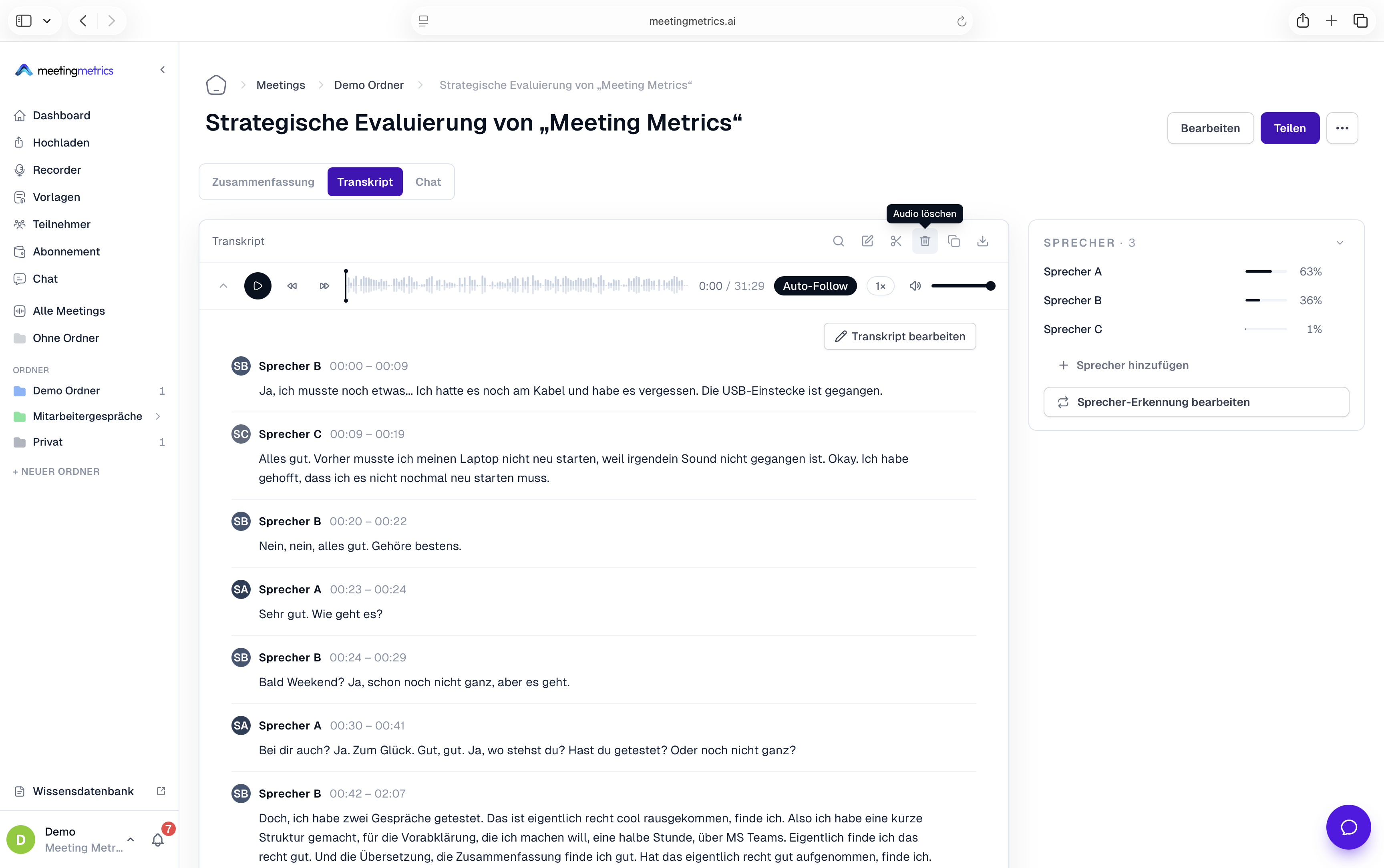Image resolution: width=1384 pixels, height=868 pixels.
Task: Open the Demo Ordner folder in sidebar
Action: point(90,391)
